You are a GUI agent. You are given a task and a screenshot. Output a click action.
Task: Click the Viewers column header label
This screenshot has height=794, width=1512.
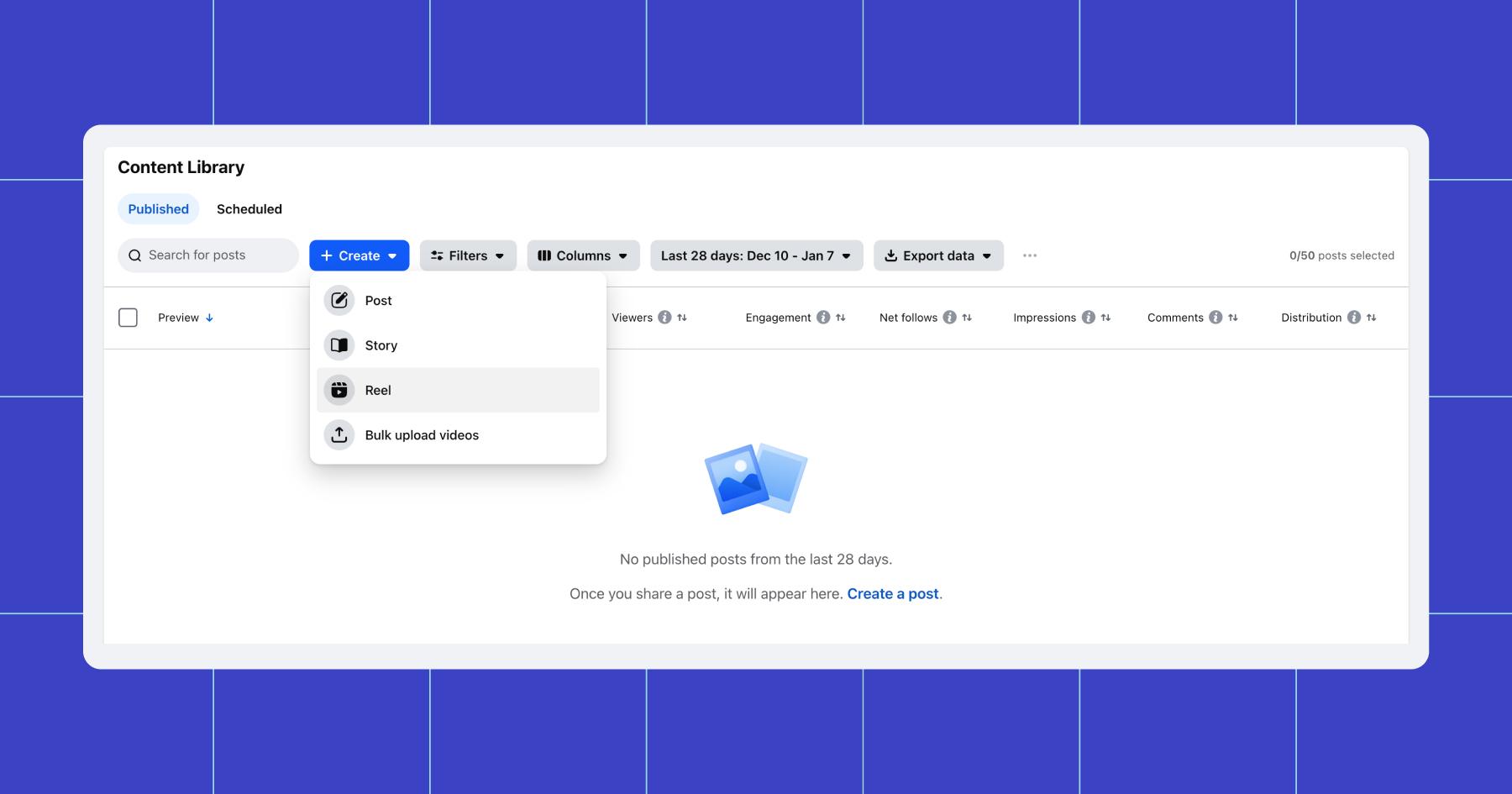(x=632, y=318)
